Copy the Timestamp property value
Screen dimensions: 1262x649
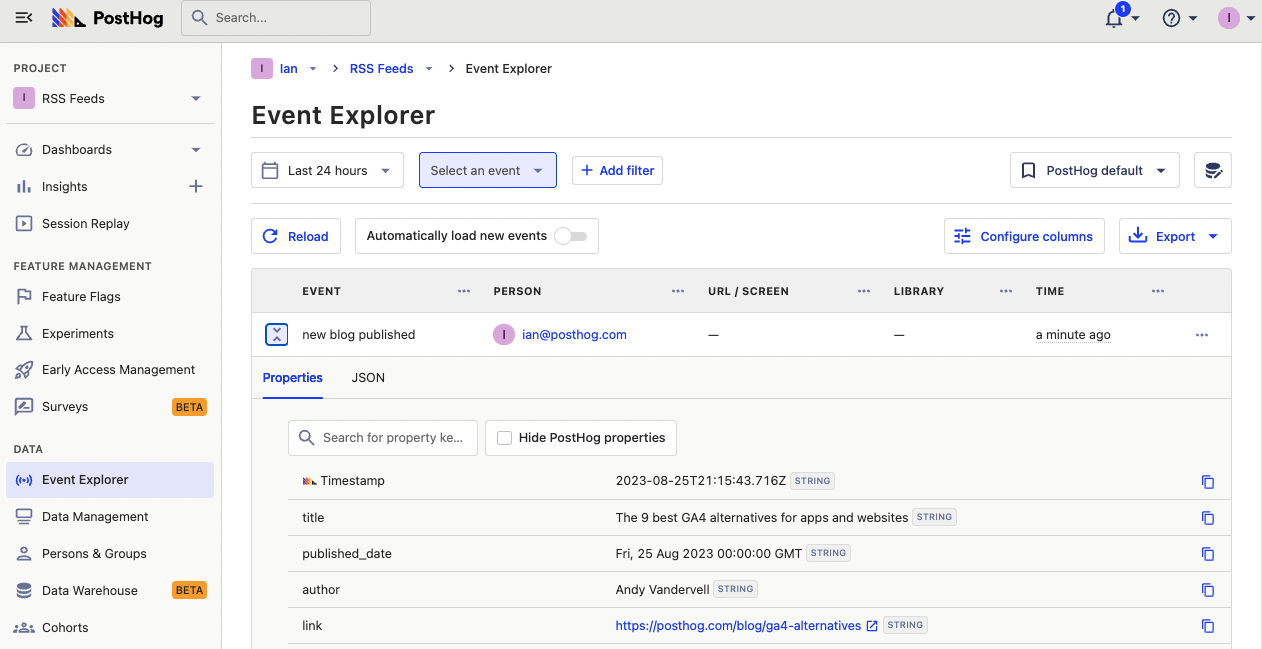click(1207, 482)
